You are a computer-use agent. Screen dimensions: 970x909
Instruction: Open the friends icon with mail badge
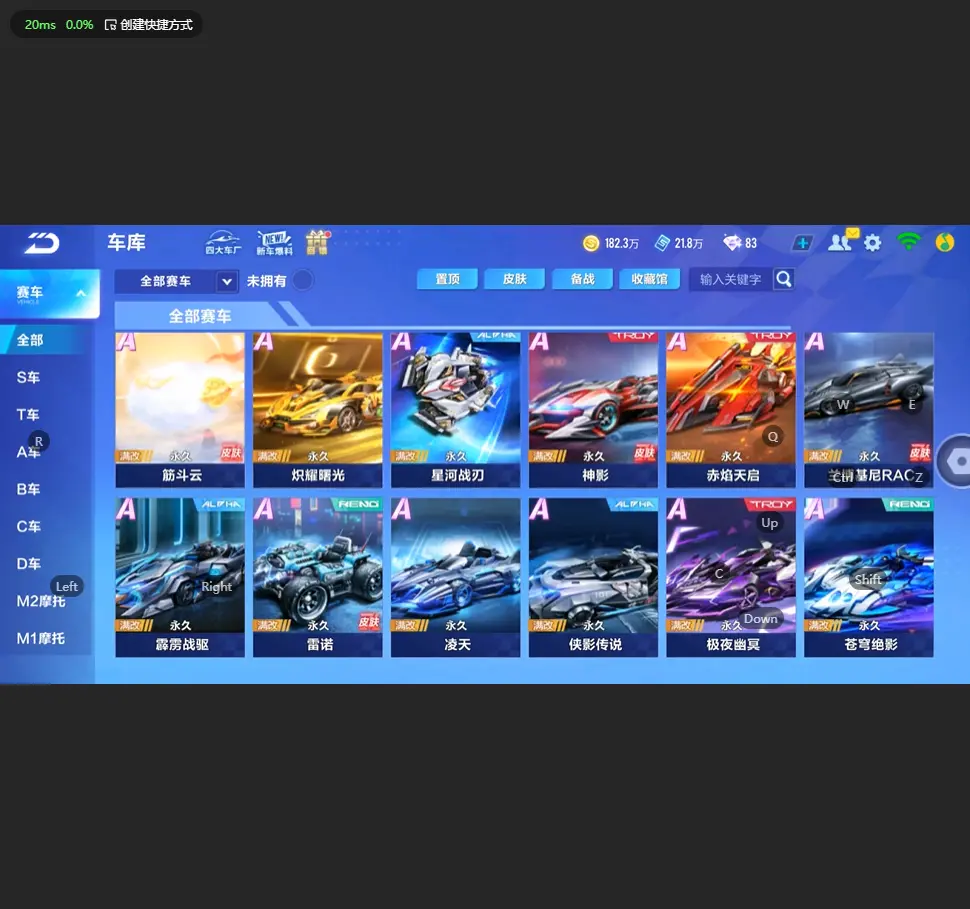(x=842, y=241)
